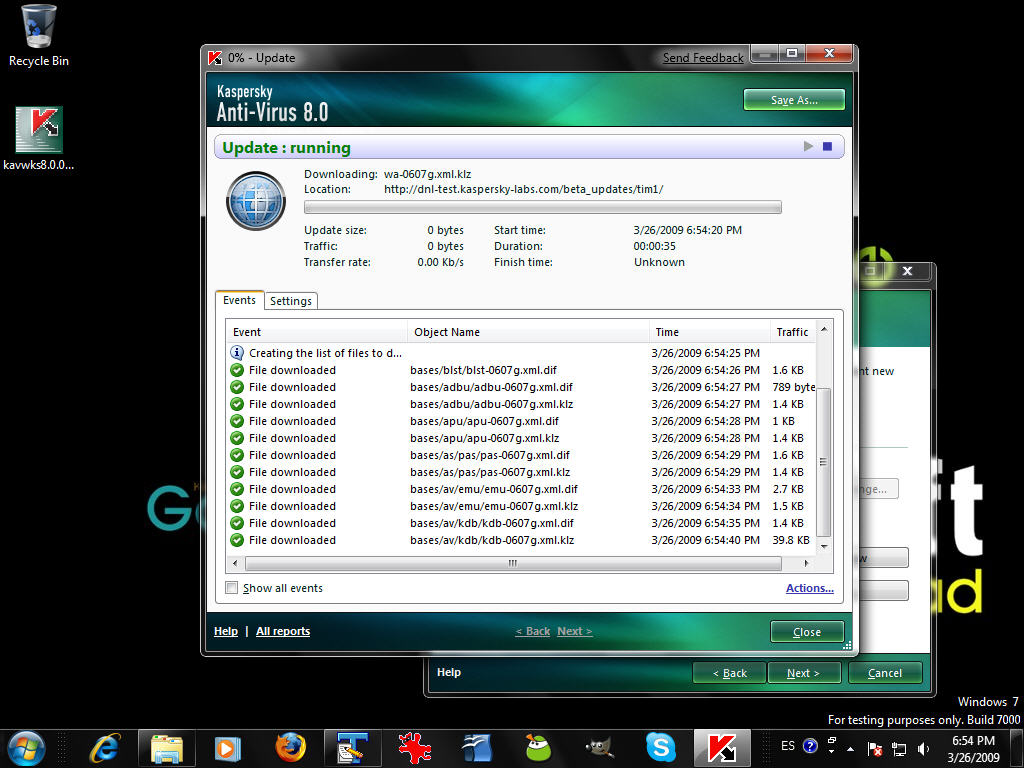Click the events list vertical scroll up arrow

pos(824,329)
